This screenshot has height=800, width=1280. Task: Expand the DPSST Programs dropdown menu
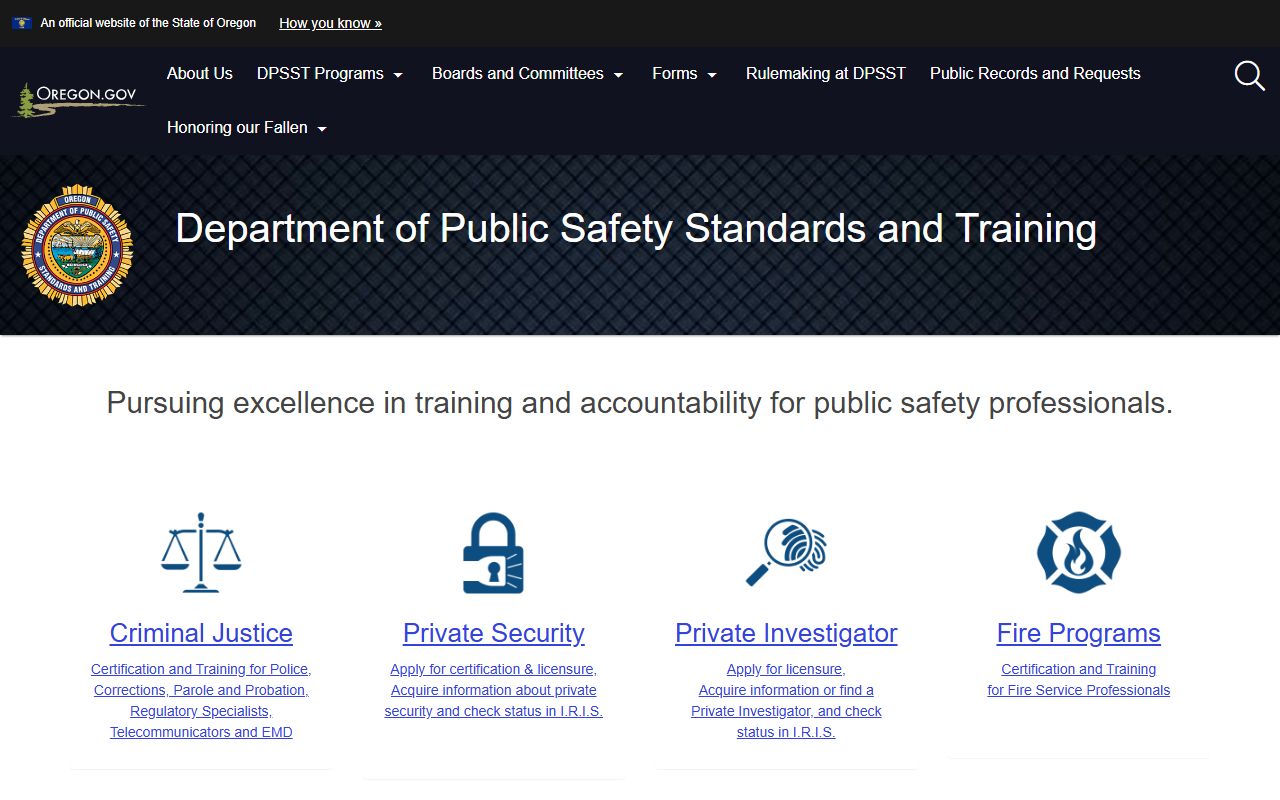(x=330, y=74)
